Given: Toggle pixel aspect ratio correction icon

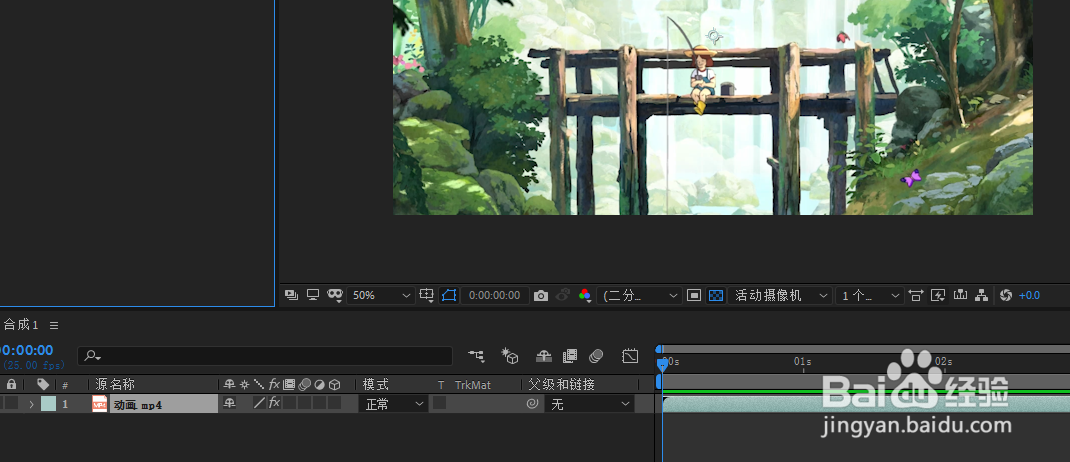Looking at the screenshot, I should point(916,295).
